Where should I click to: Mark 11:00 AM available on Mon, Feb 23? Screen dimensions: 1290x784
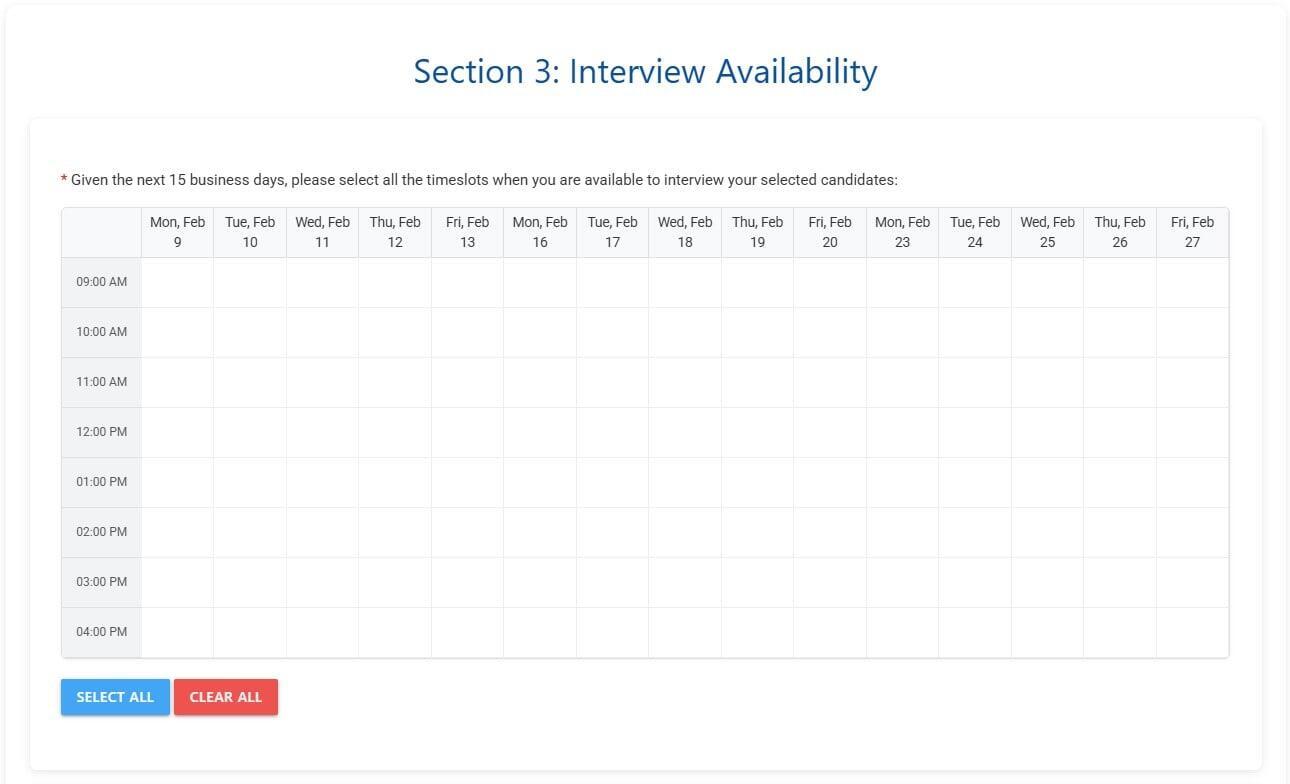click(902, 382)
